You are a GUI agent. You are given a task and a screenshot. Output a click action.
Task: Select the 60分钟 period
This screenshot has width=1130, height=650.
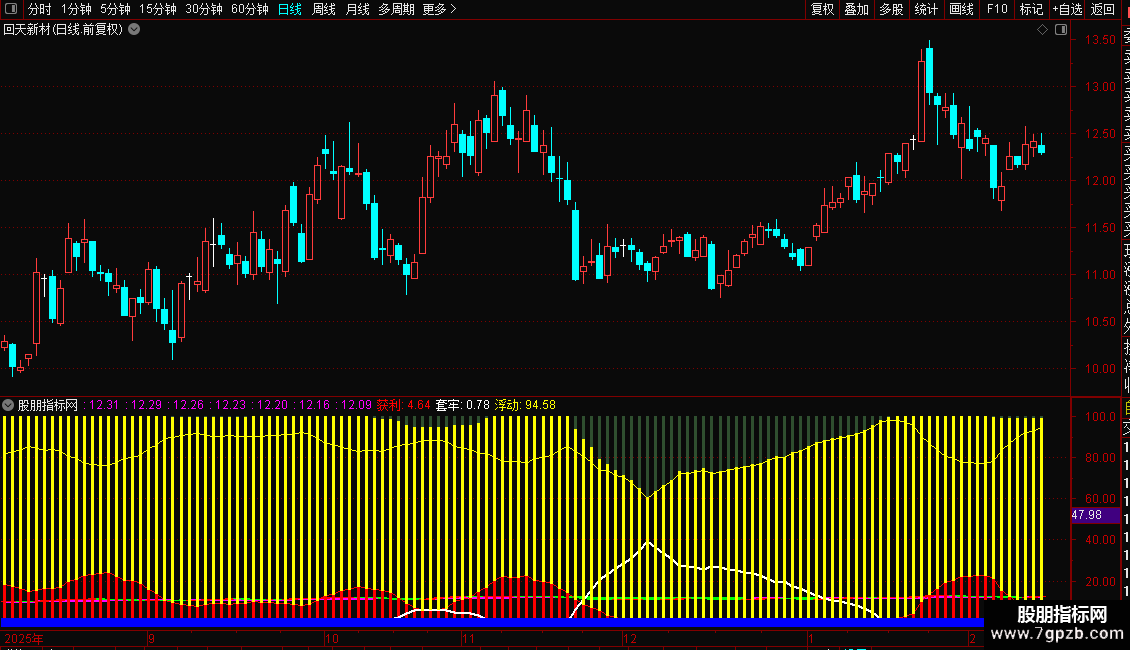[249, 9]
